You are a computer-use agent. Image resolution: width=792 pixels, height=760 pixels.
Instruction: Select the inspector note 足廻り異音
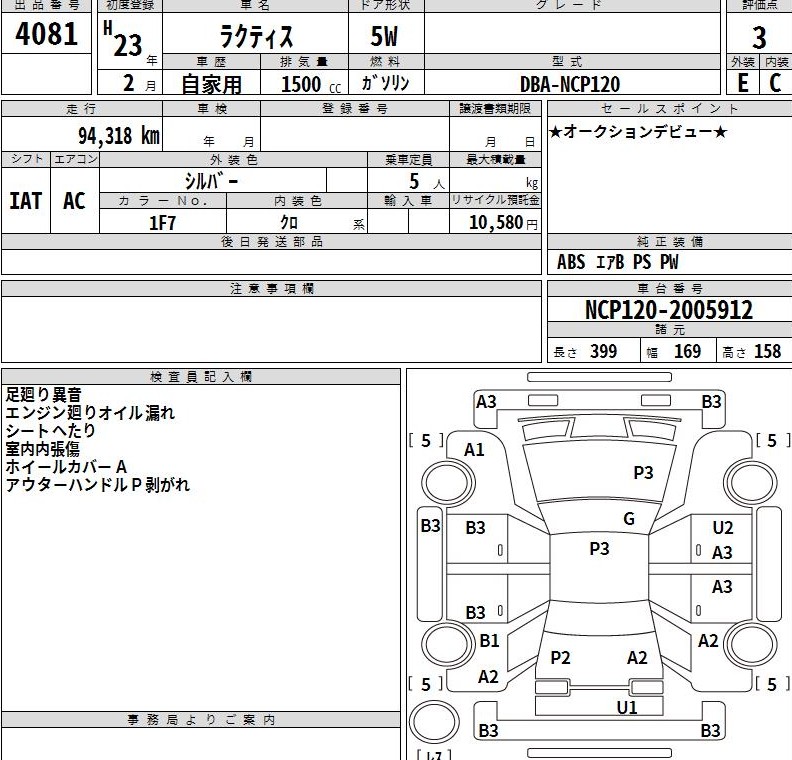click(43, 394)
